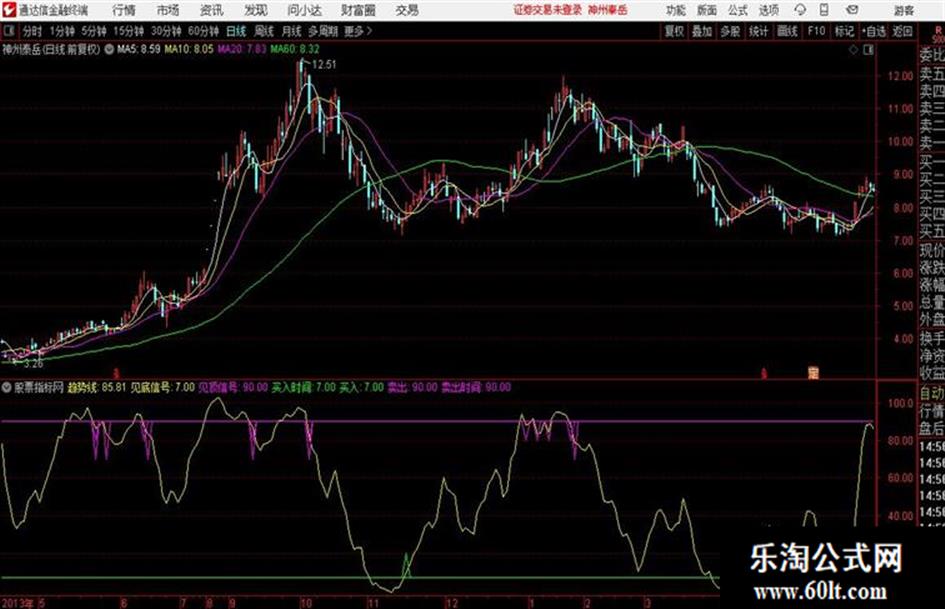Image resolution: width=945 pixels, height=609 pixels.
Task: Click the diamond icon at chart corner
Action: pos(853,51)
